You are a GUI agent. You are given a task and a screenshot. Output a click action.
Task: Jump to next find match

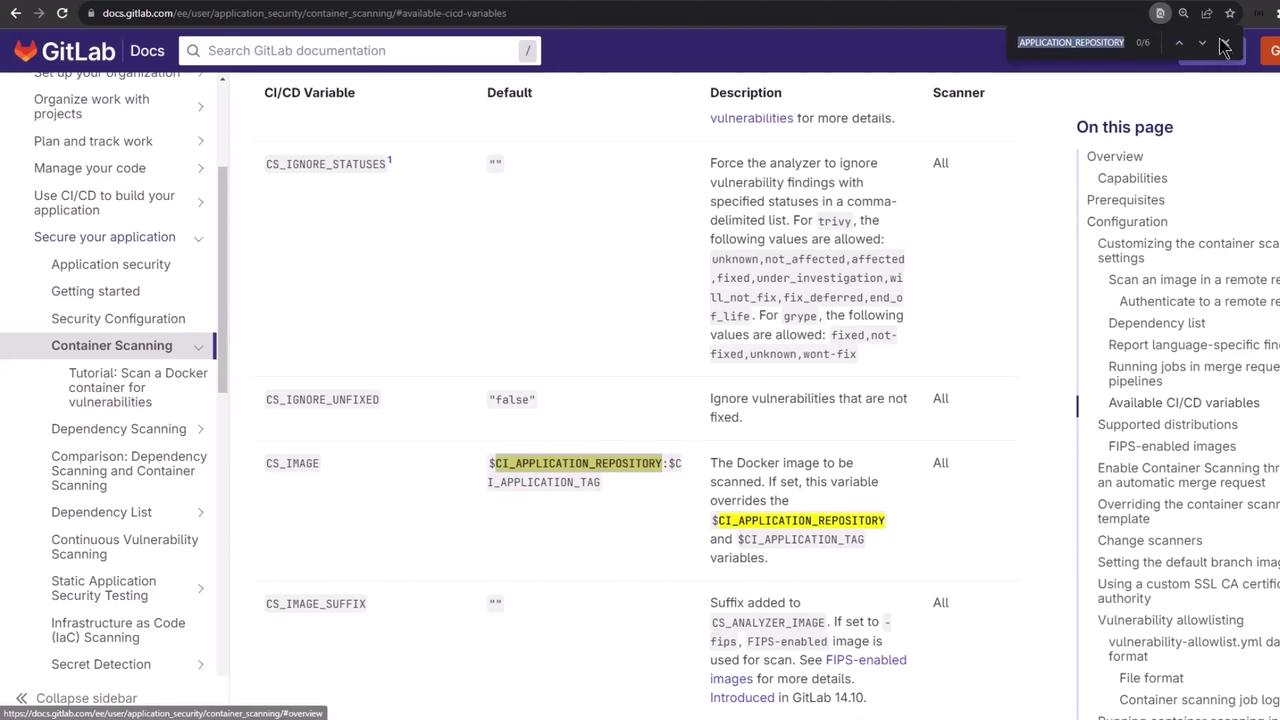coord(1202,43)
